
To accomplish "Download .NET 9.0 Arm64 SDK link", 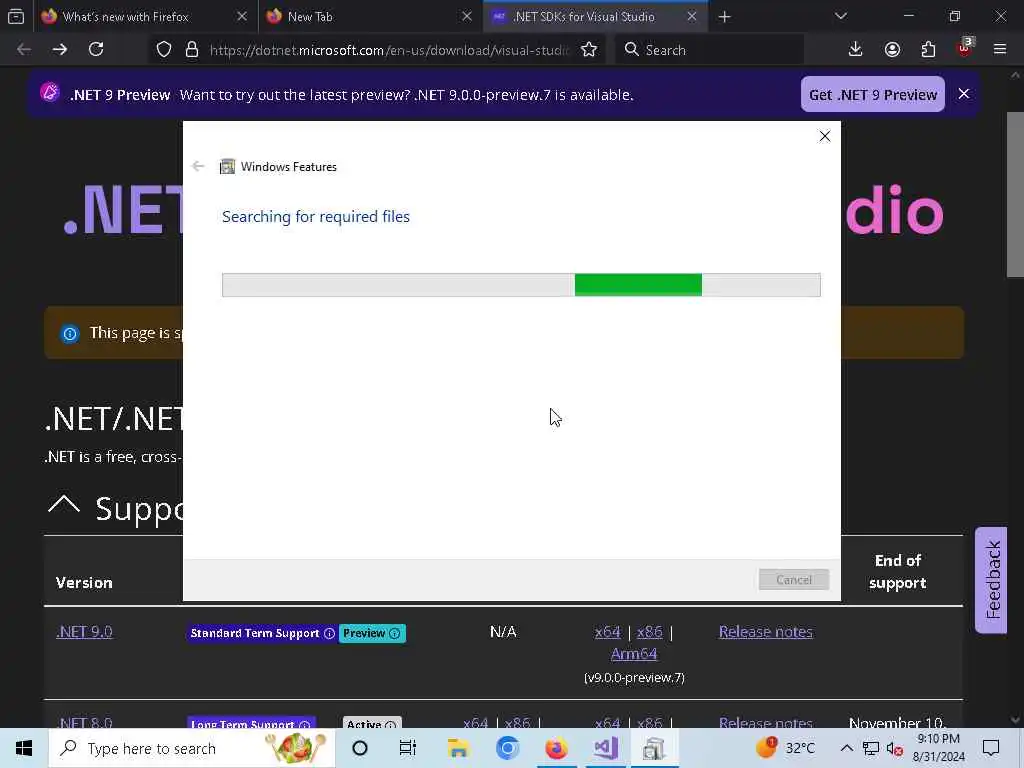I will pos(633,654).
